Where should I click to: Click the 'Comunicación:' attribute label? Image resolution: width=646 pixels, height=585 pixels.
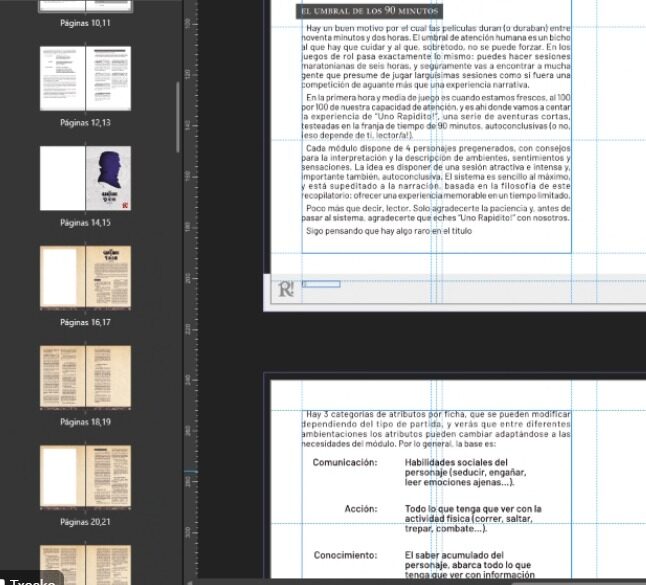click(x=345, y=463)
